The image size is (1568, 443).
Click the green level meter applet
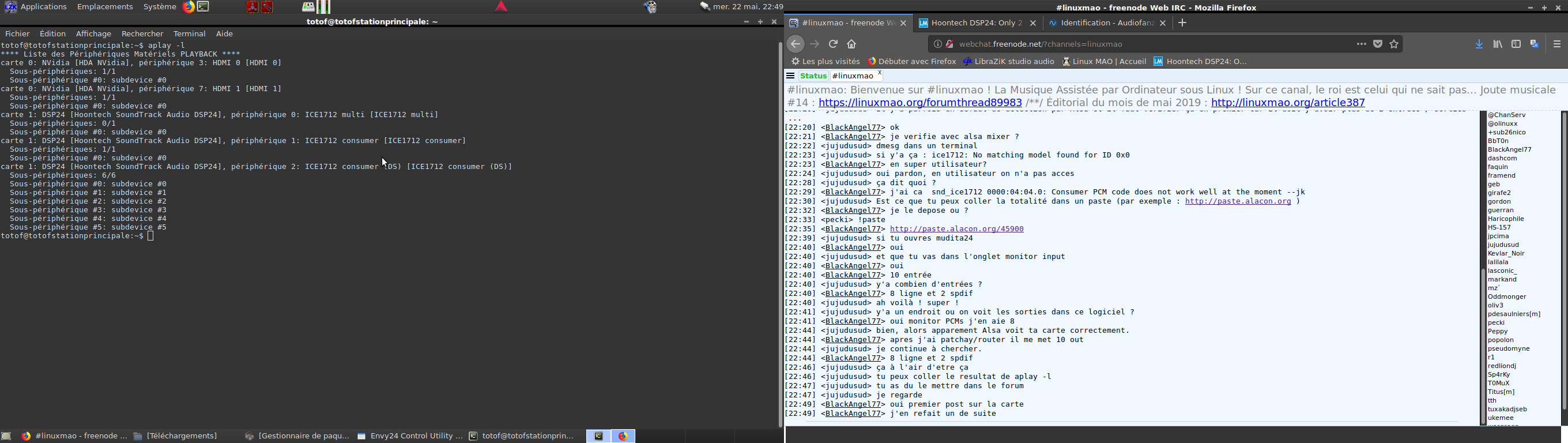tap(325, 7)
